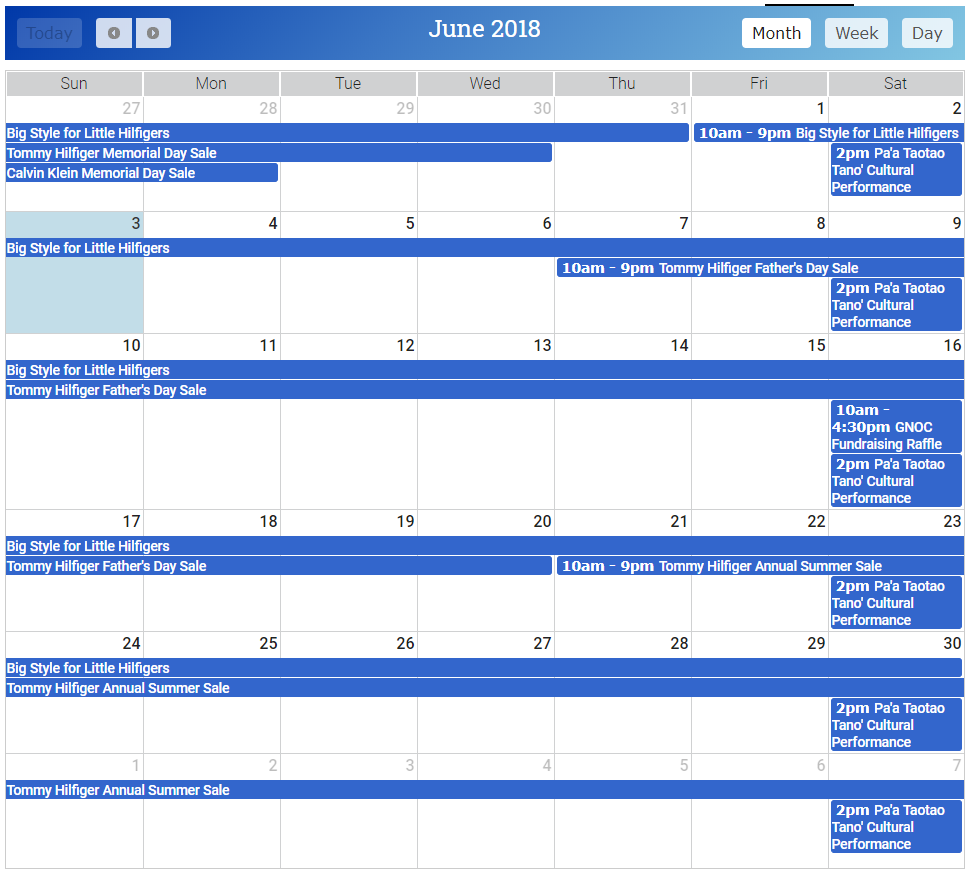
Task: Select day number 29 in June
Action: 817,644
